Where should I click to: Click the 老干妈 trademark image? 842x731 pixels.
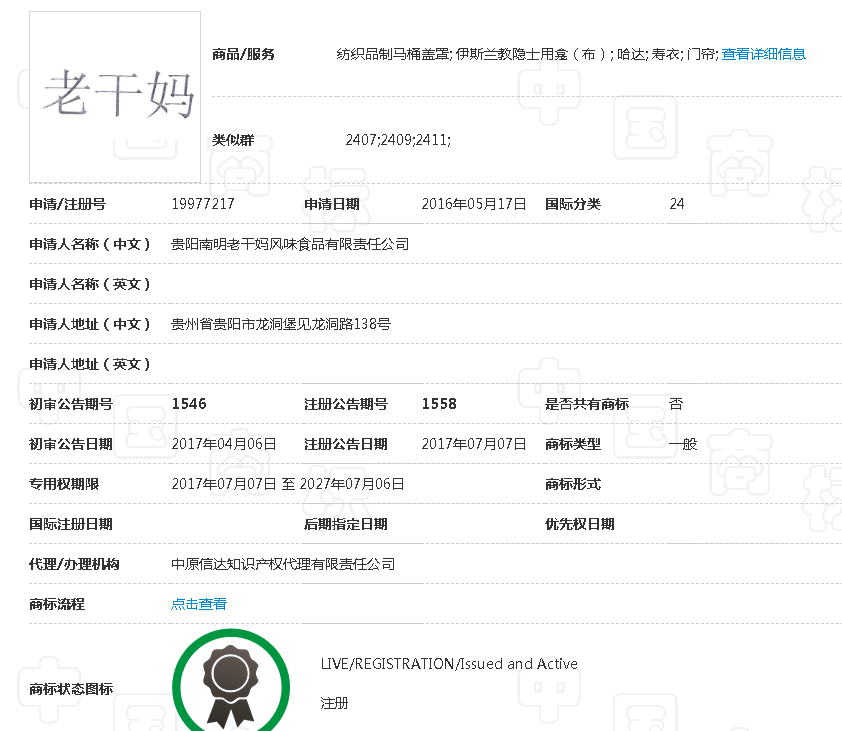(115, 97)
